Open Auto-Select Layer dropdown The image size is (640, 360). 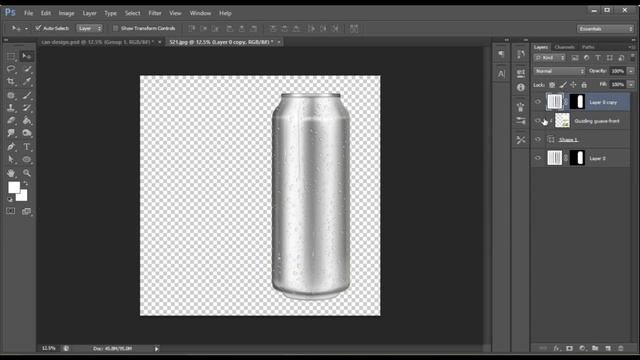(89, 28)
